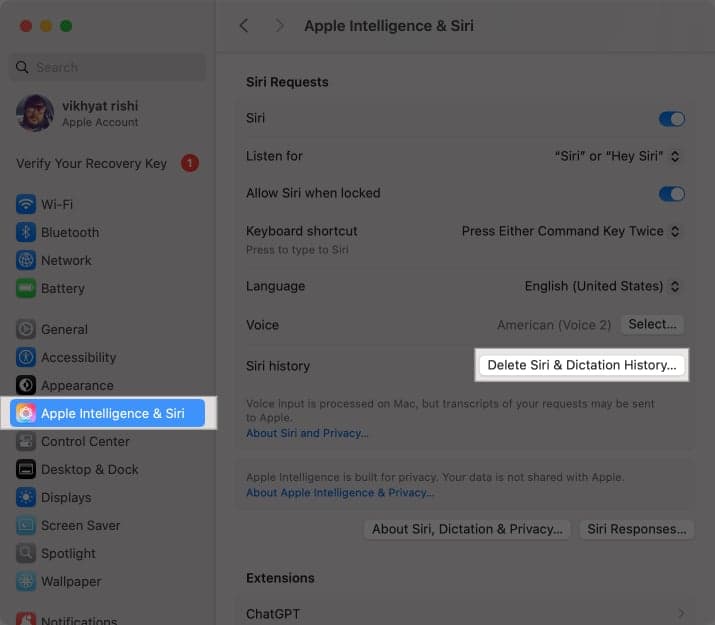This screenshot has height=625, width=715.
Task: Select Displays in sidebar
Action: tap(108, 497)
